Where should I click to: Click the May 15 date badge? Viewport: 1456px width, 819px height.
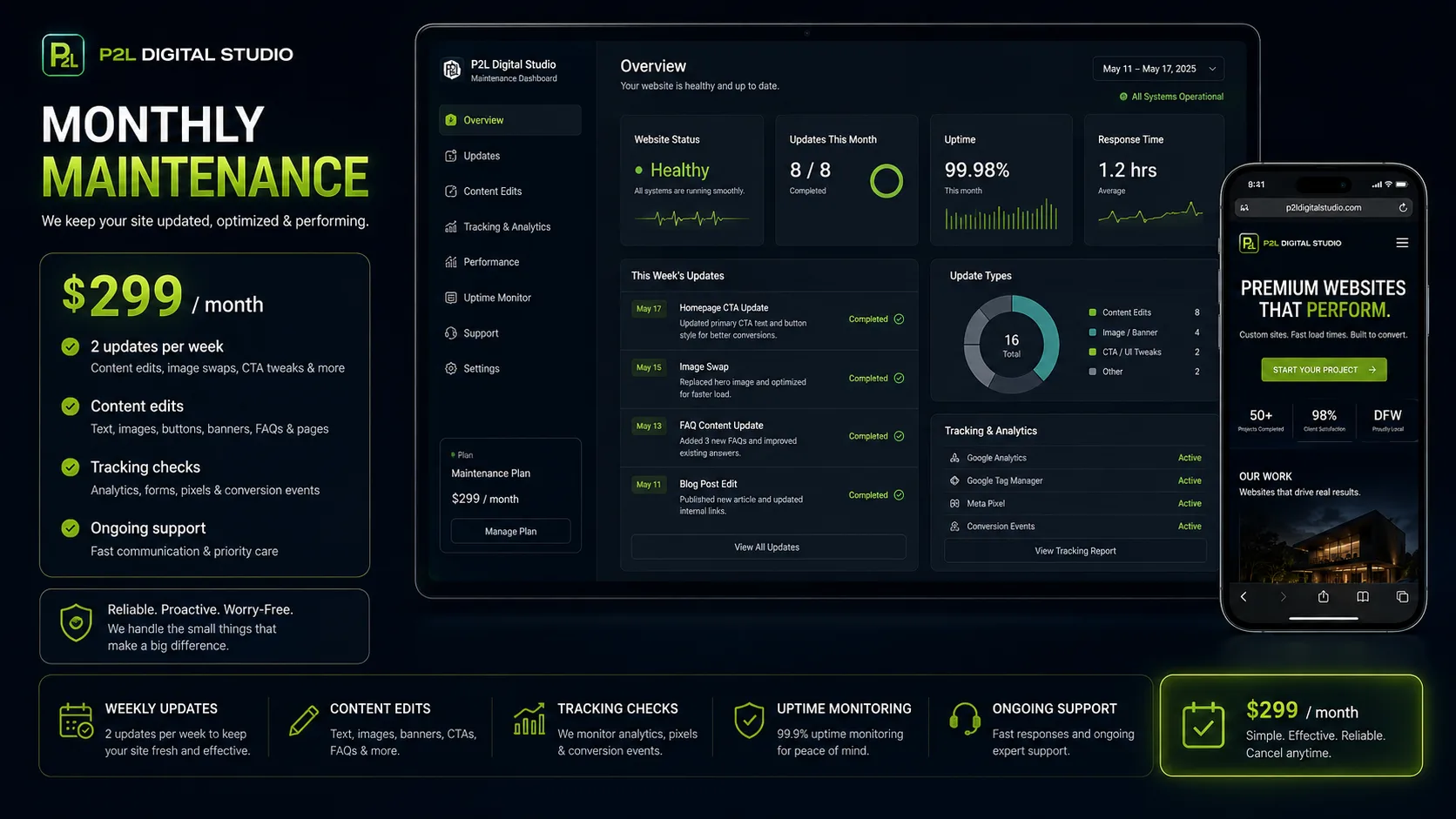[649, 367]
